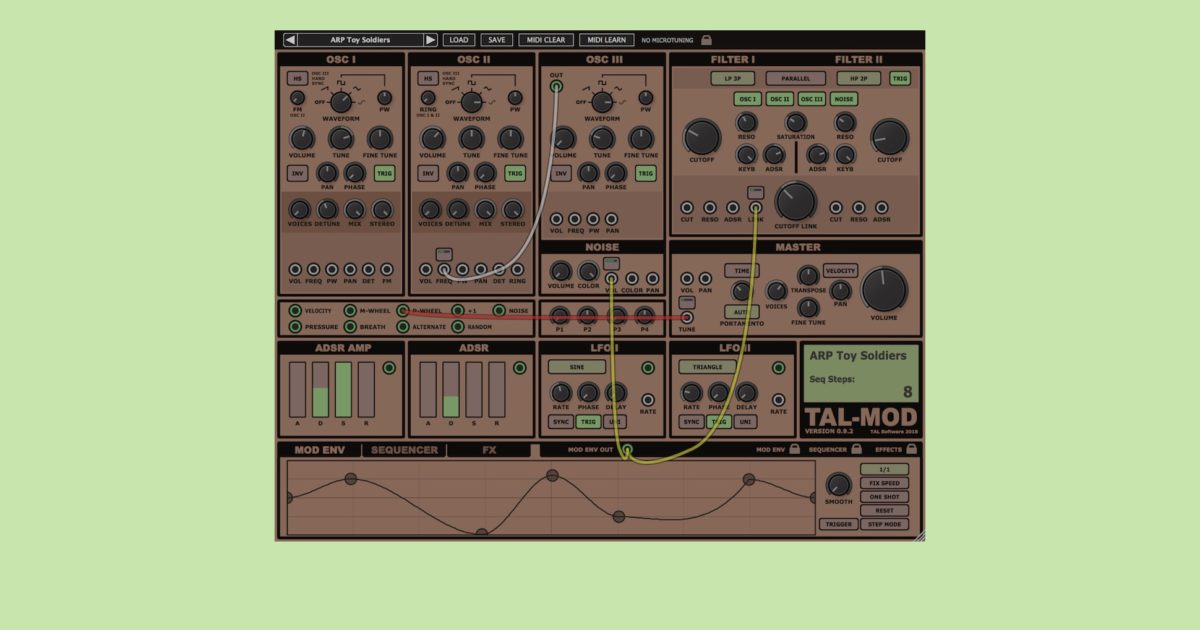
Task: Click the ALTERNATE modulation source jack
Action: [x=403, y=327]
